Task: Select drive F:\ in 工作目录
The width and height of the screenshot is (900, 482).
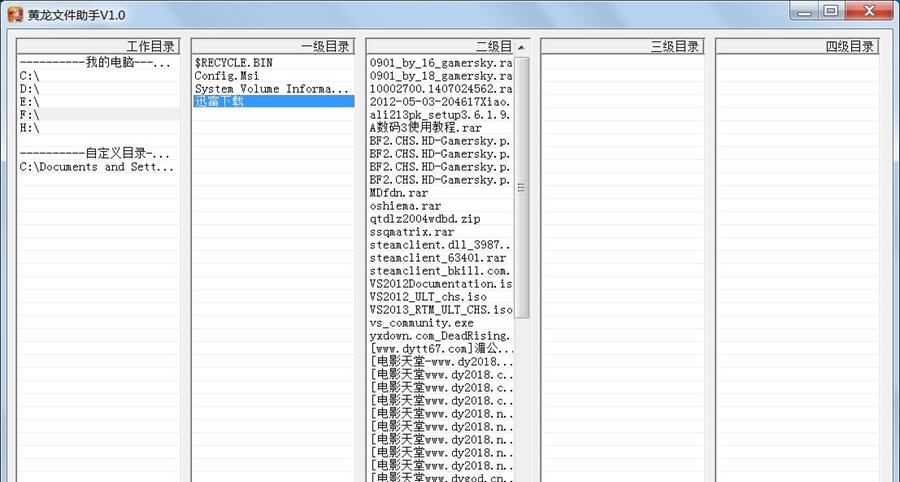Action: [98, 115]
